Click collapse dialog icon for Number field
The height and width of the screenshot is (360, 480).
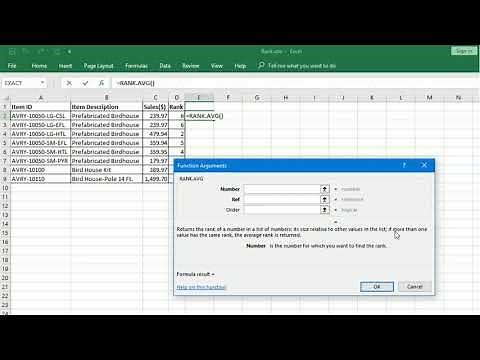325,189
